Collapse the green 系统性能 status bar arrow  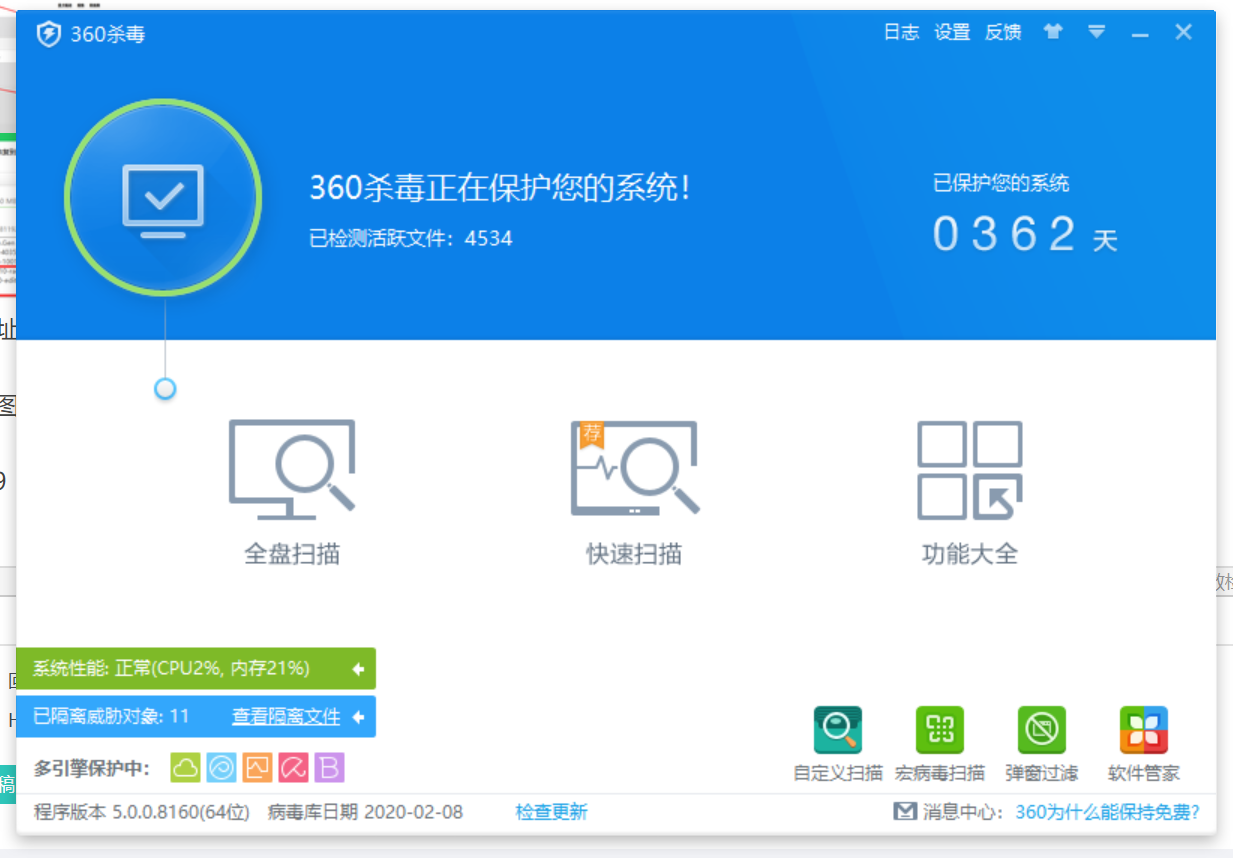click(x=358, y=669)
